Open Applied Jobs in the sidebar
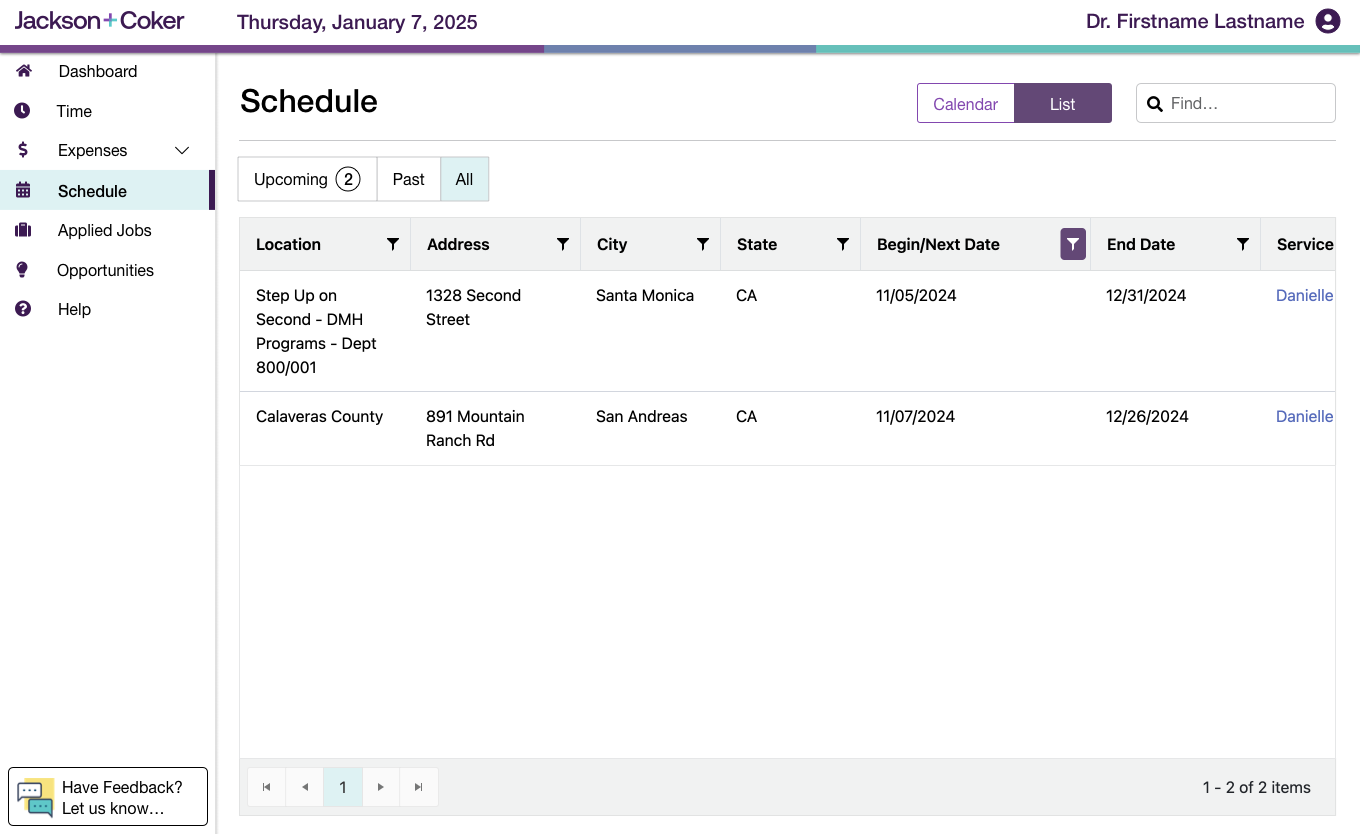The image size is (1360, 840). [106, 230]
